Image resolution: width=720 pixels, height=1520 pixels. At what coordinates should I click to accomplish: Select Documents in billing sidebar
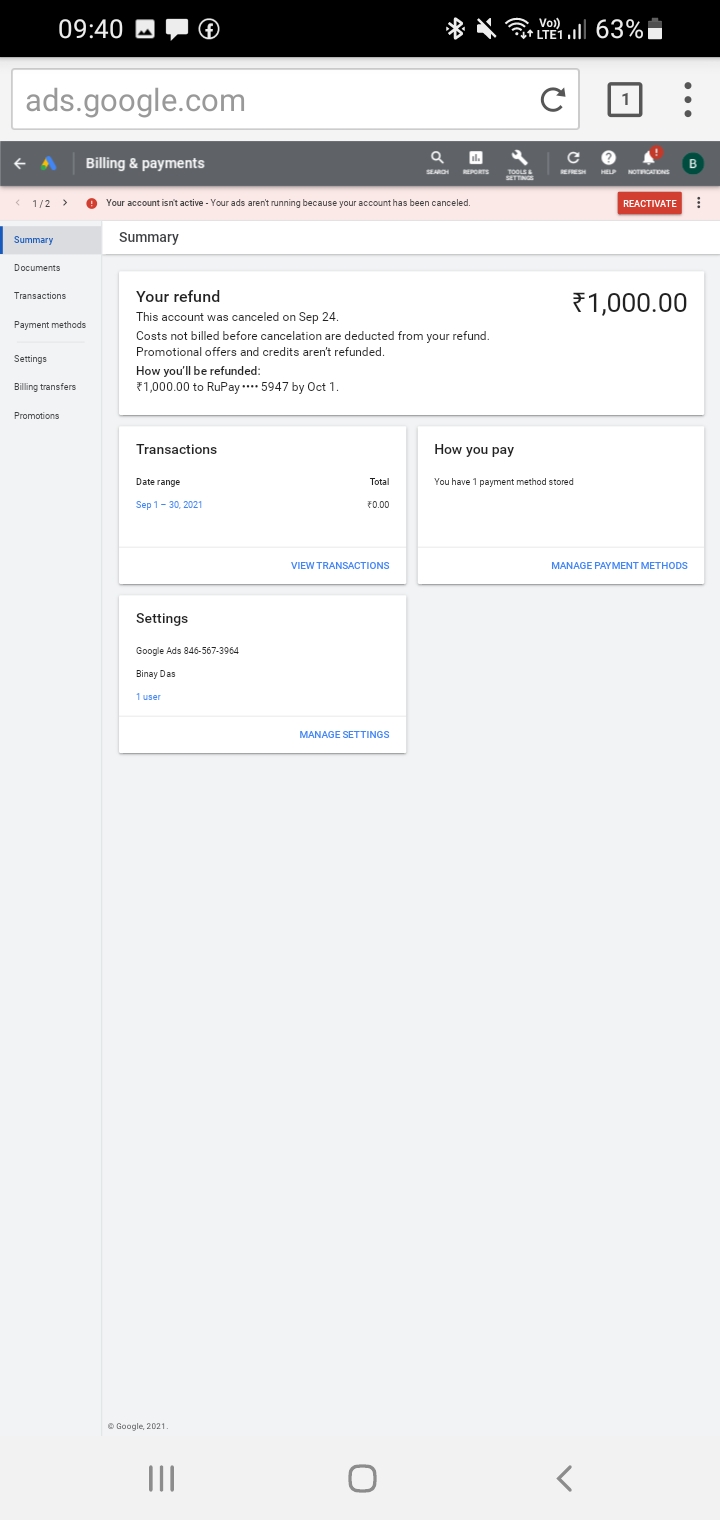tap(37, 268)
